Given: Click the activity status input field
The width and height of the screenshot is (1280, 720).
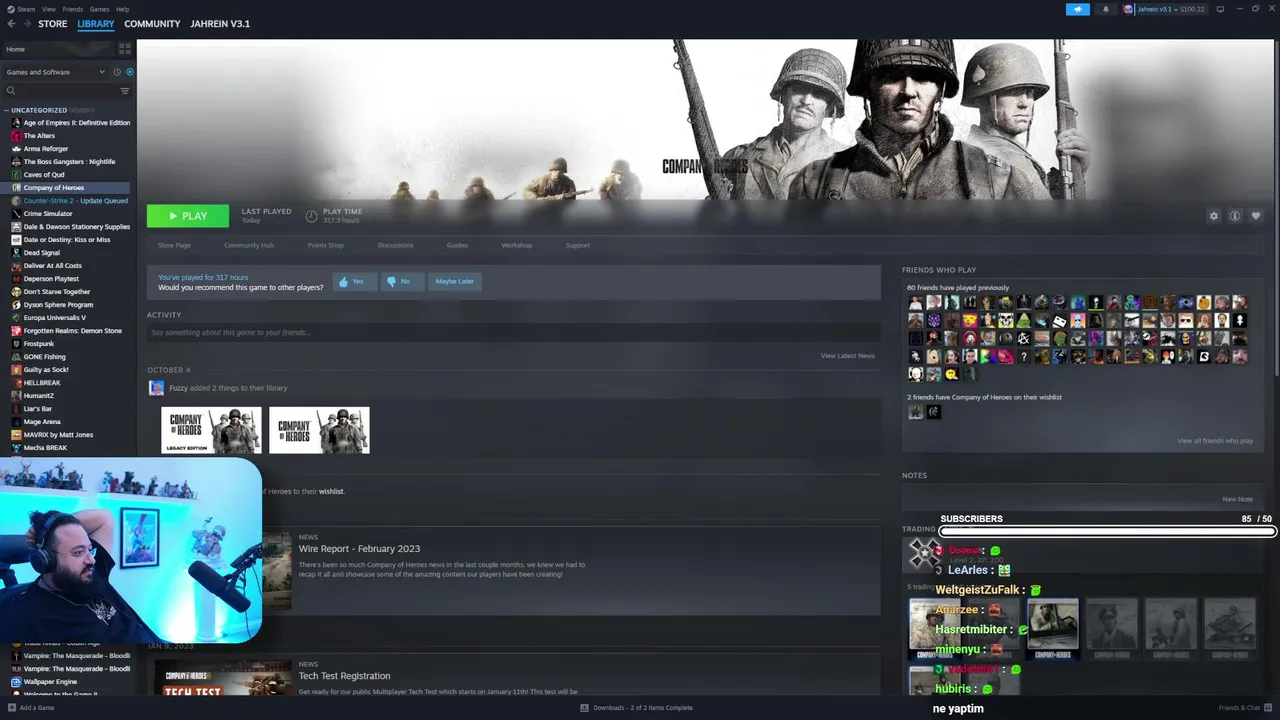Looking at the screenshot, I should click(x=514, y=332).
